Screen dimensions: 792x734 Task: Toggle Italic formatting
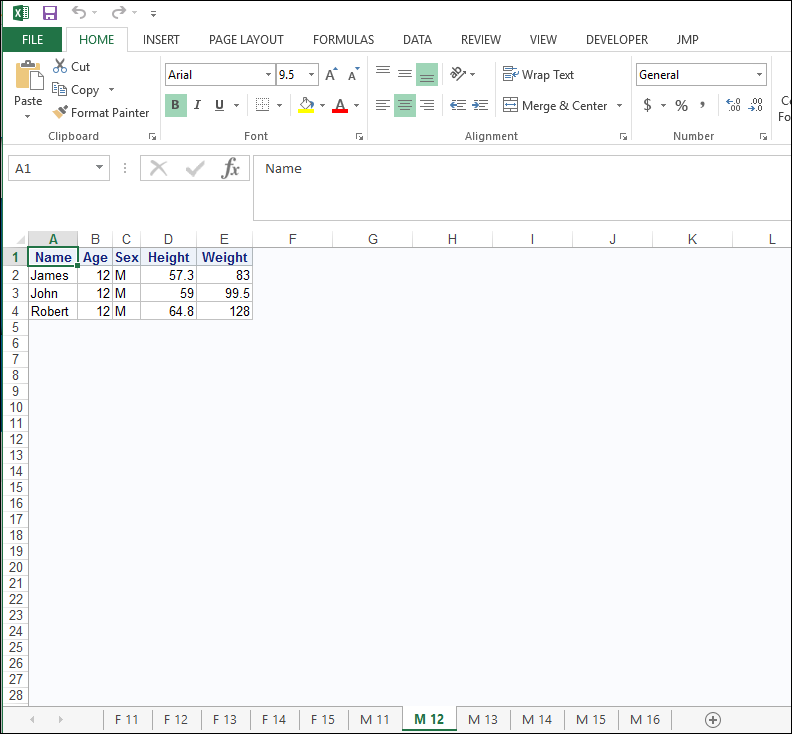click(x=197, y=105)
